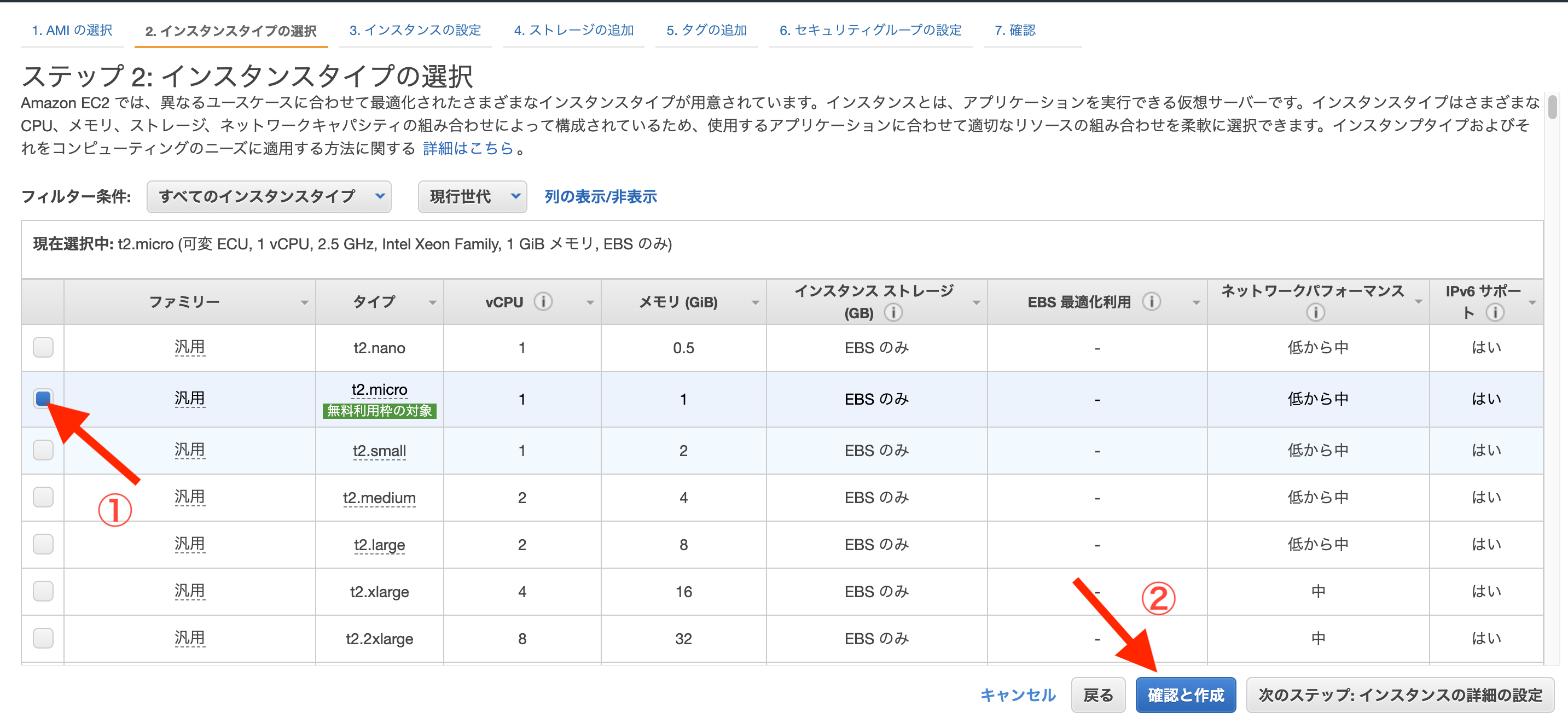This screenshot has width=1568, height=724.
Task: Click the 確認と作成 button
Action: (x=1185, y=695)
